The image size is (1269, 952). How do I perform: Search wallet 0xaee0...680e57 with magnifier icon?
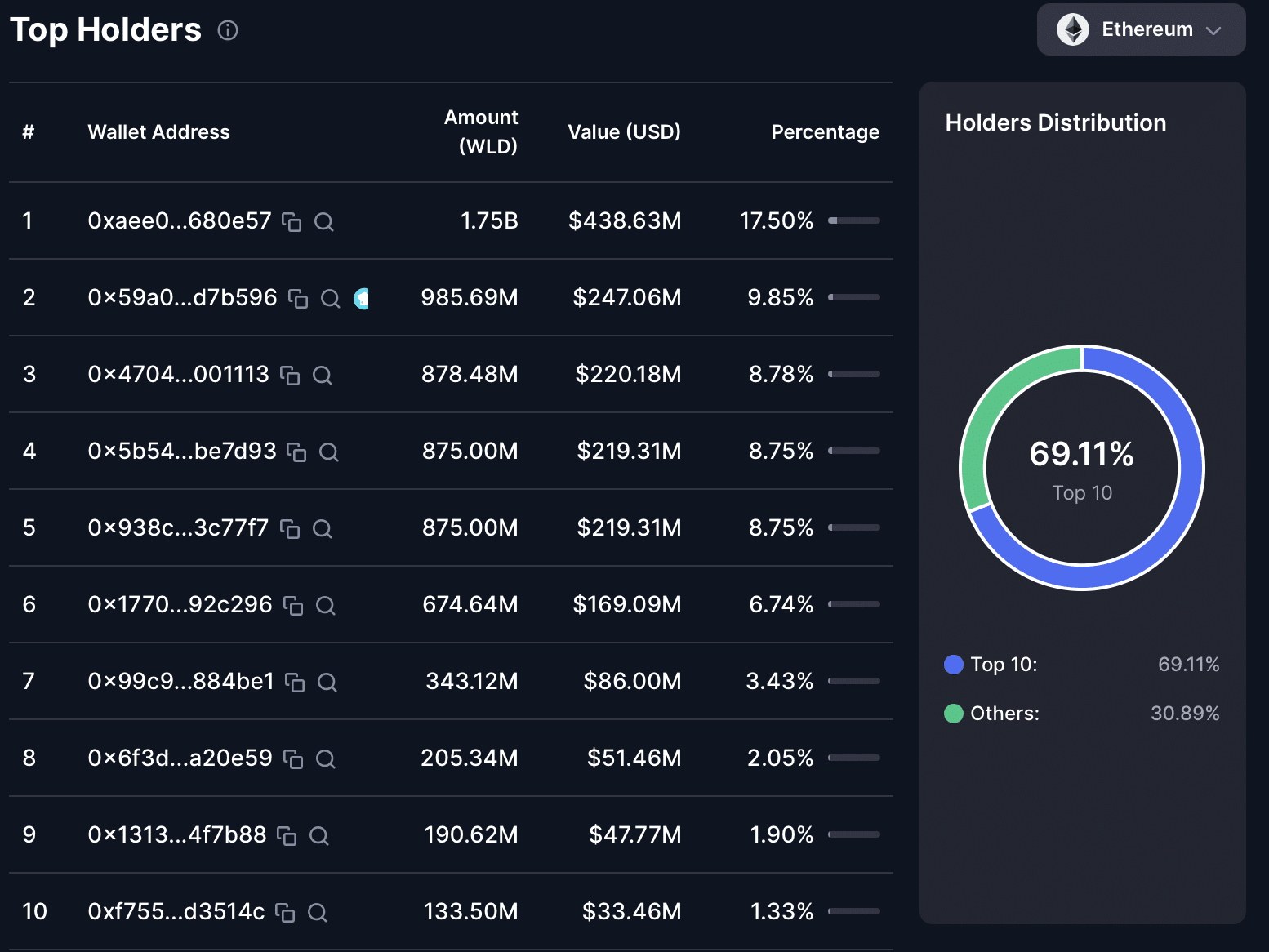(x=323, y=222)
